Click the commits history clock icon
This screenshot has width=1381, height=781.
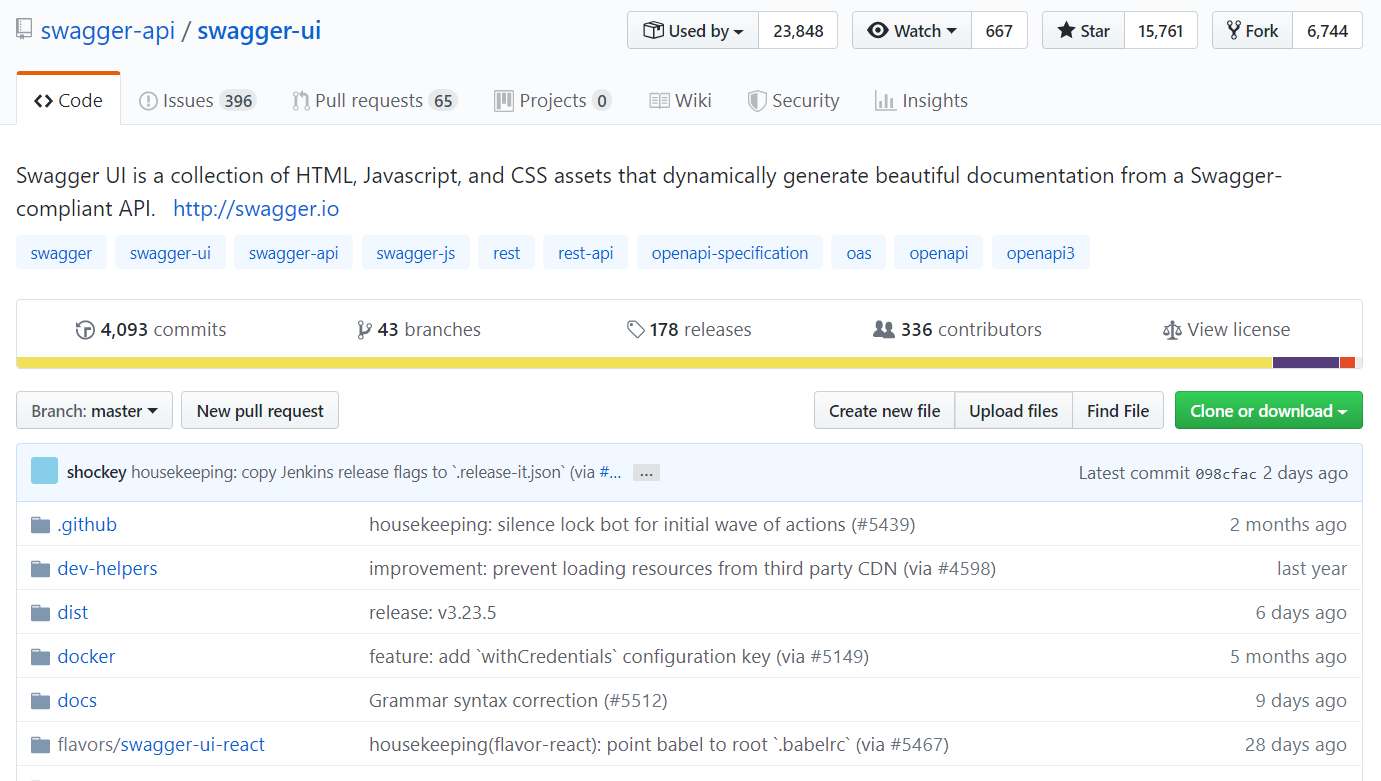click(85, 330)
